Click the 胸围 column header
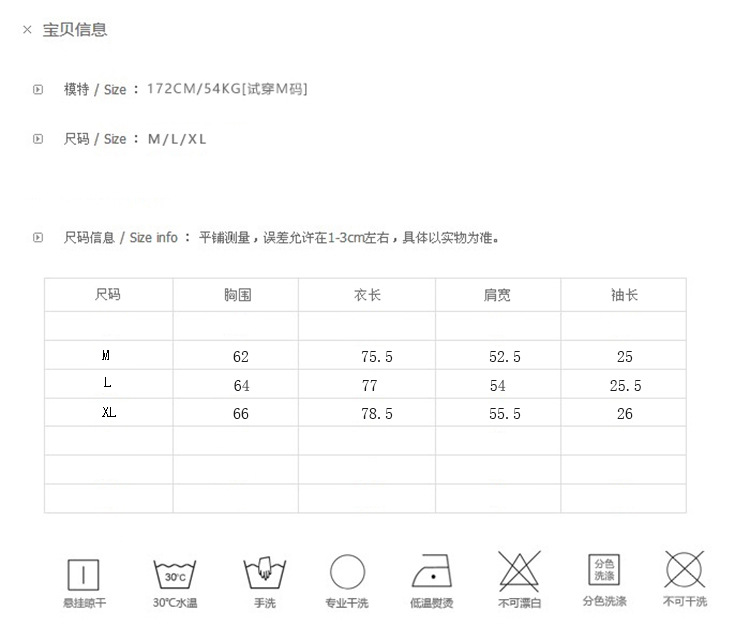 238,295
